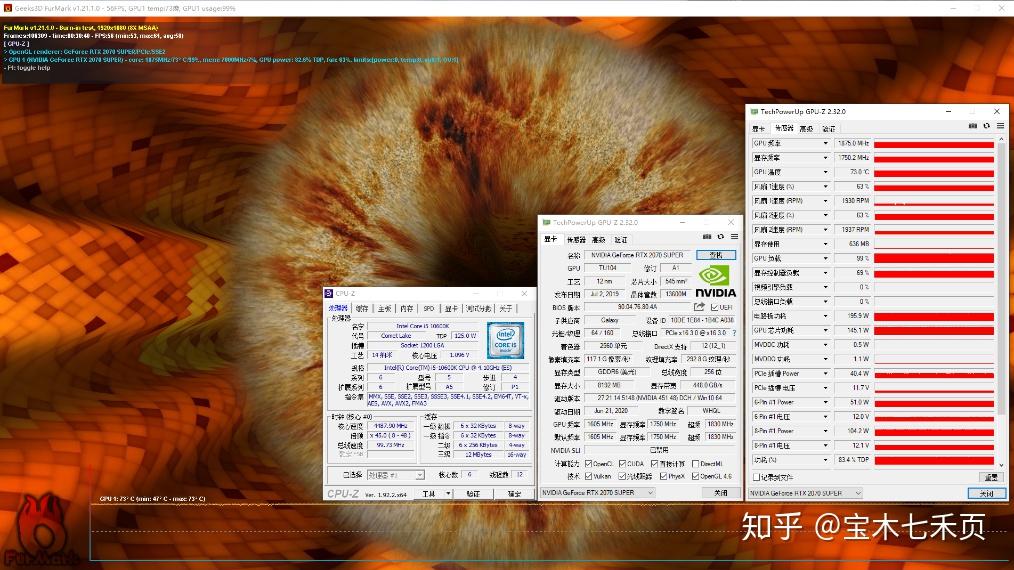Toggle the OpenCL checkbox
Image resolution: width=1014 pixels, height=570 pixels.
[x=588, y=464]
